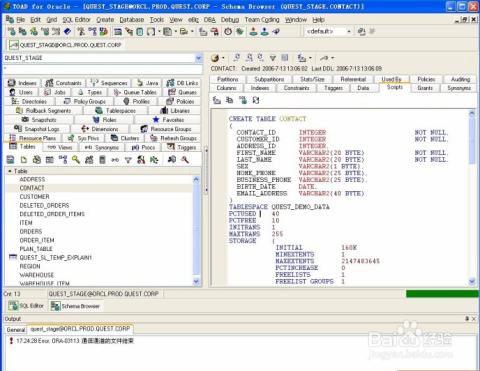Screen dimensions: 480x371
Task: Click the refresh icon in Scripts tab toolbar
Action: tap(256, 100)
